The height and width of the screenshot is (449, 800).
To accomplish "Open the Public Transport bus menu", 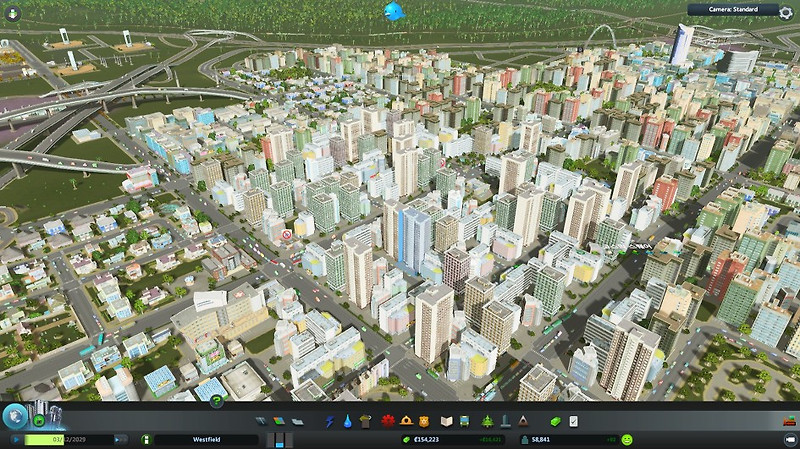I will click(x=464, y=421).
